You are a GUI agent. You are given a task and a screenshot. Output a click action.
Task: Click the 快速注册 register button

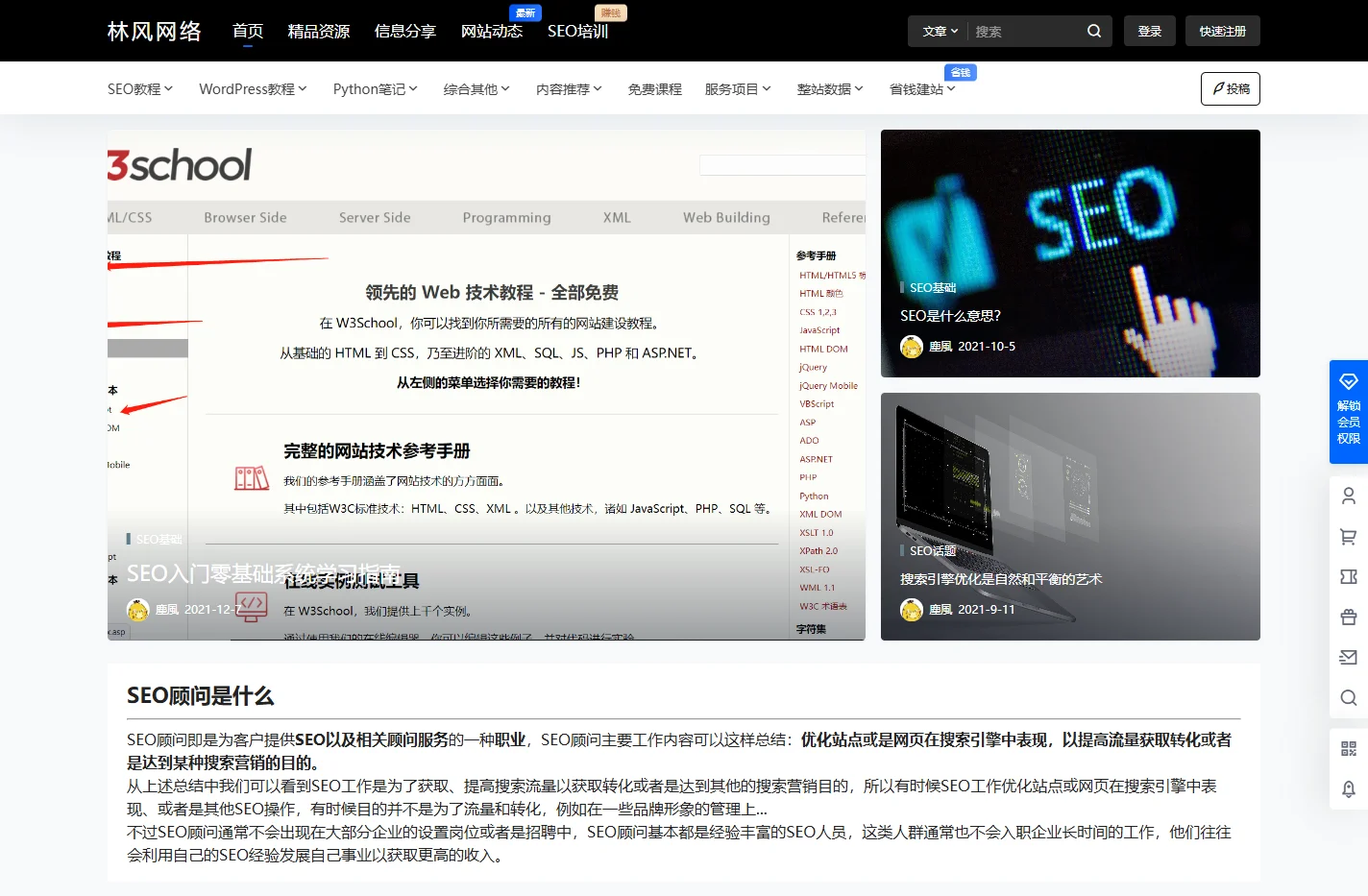click(1222, 31)
